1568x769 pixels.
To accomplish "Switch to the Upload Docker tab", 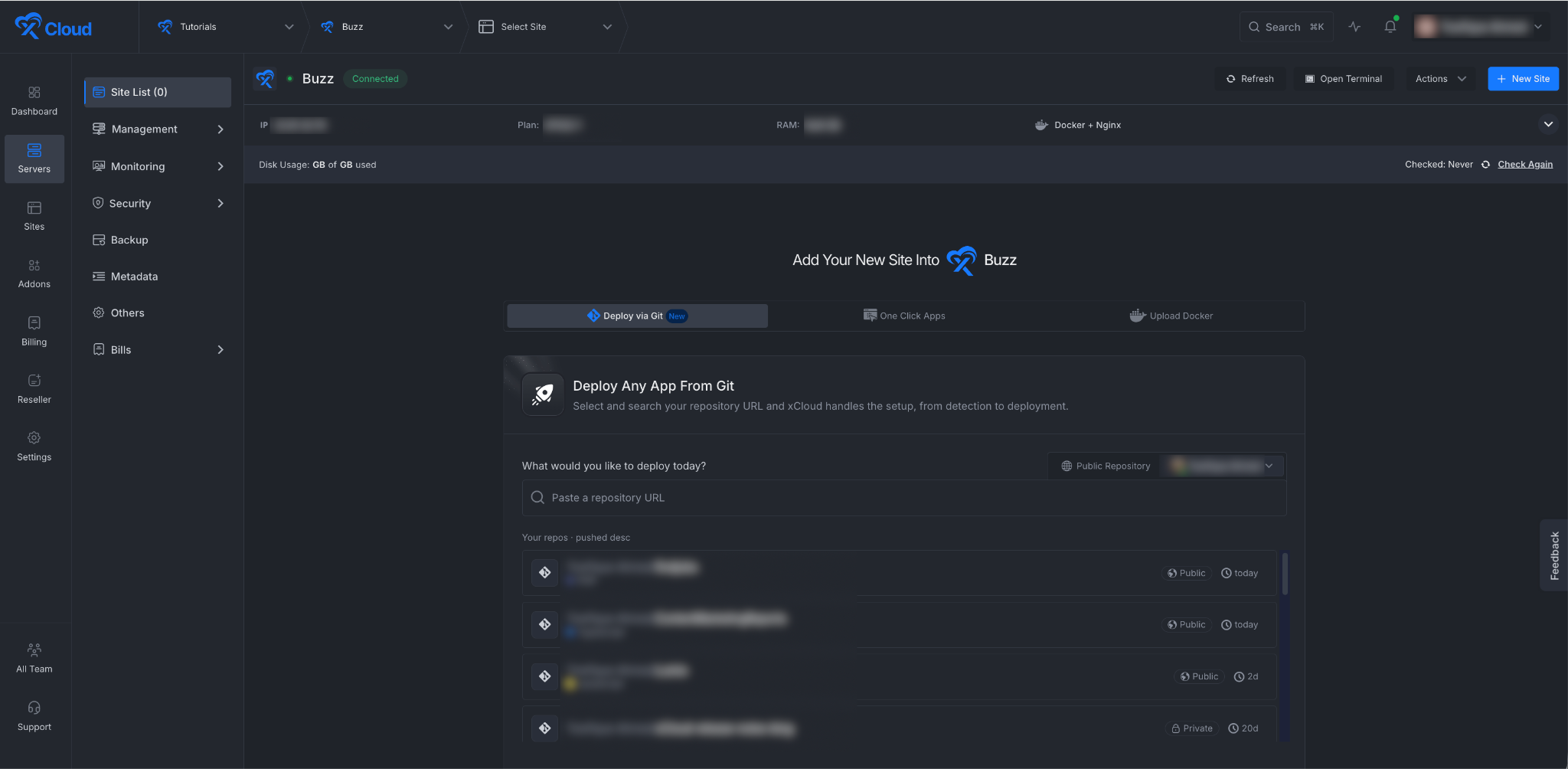I will [1171, 316].
